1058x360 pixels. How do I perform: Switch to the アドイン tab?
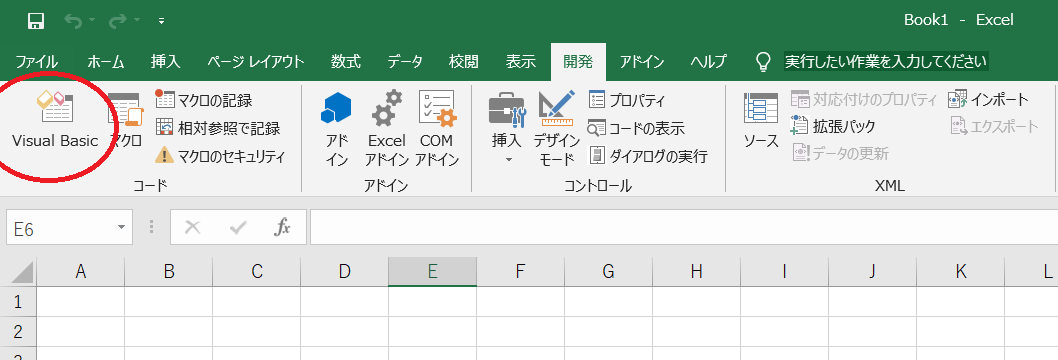pyautogui.click(x=642, y=62)
